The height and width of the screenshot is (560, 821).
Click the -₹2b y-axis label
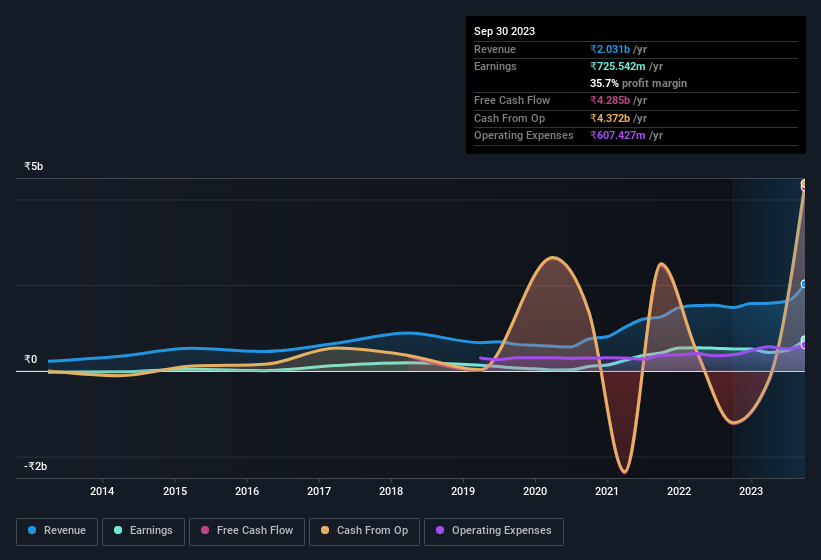coord(36,466)
